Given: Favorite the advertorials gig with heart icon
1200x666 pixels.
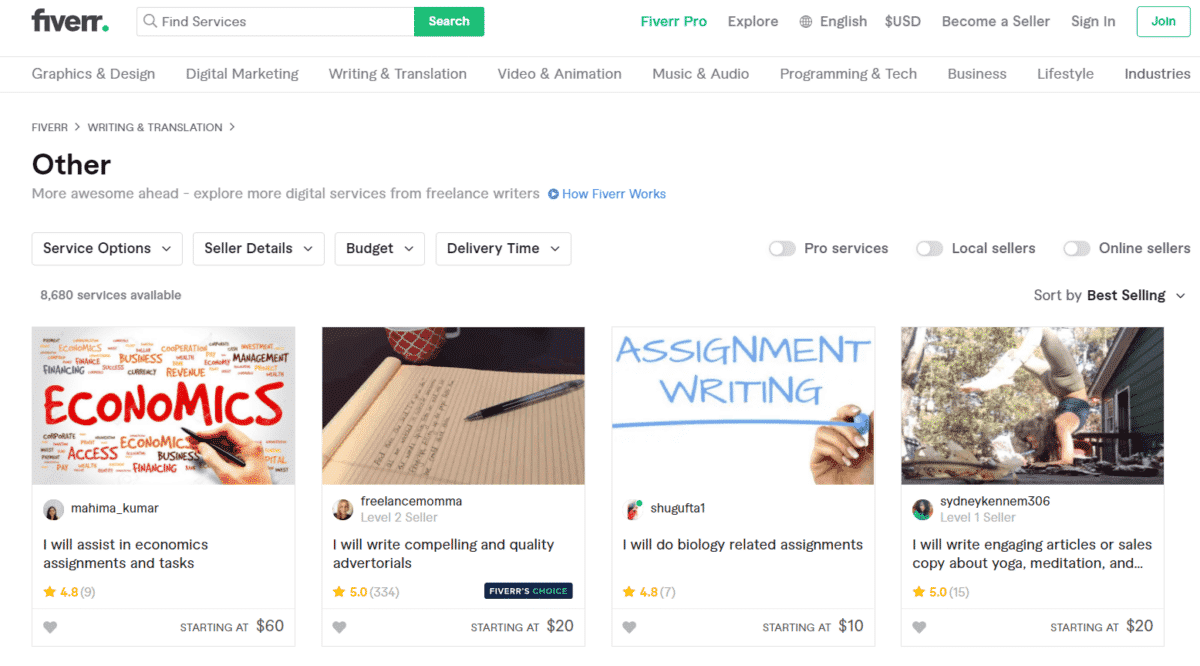Looking at the screenshot, I should [x=339, y=627].
